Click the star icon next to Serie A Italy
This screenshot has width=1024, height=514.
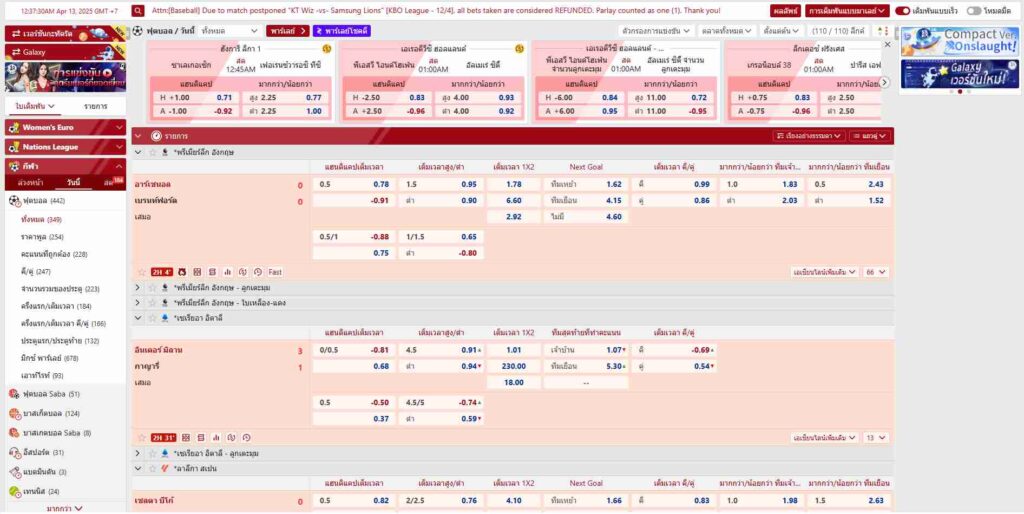click(x=153, y=317)
